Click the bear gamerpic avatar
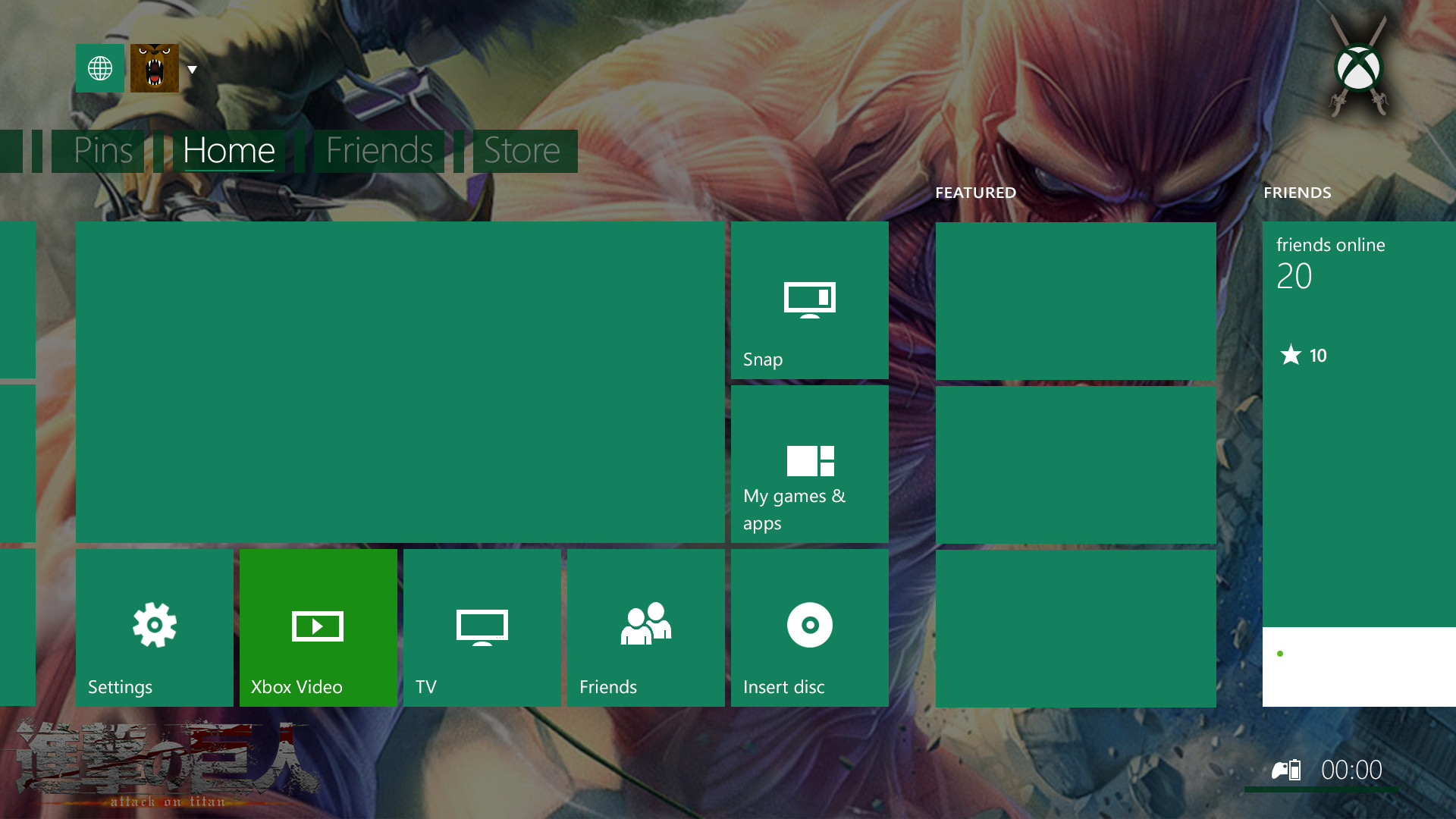1456x819 pixels. [x=155, y=68]
